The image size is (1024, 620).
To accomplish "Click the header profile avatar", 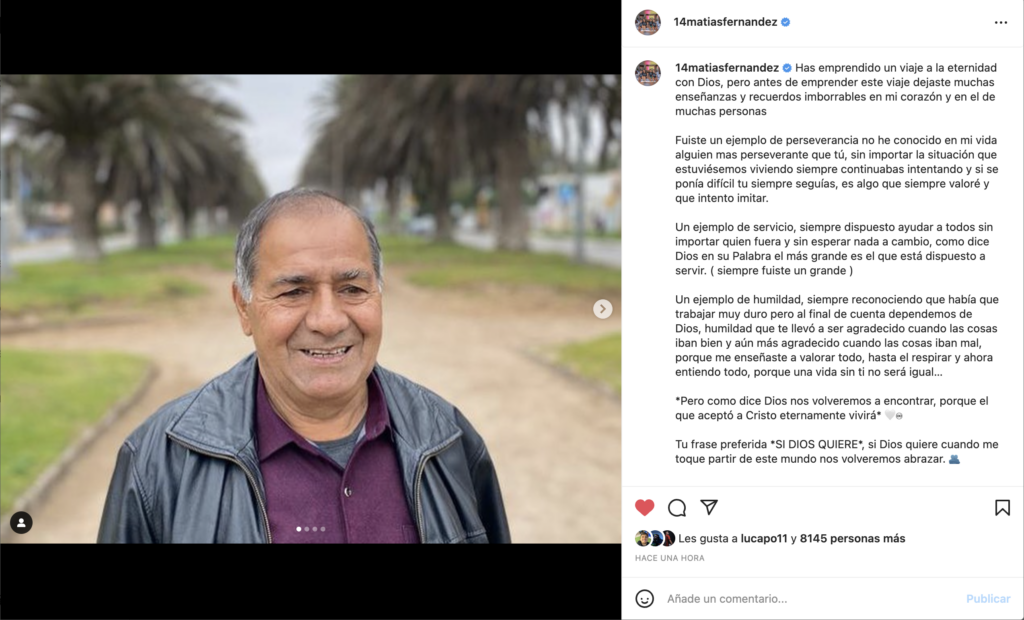I will (x=648, y=22).
